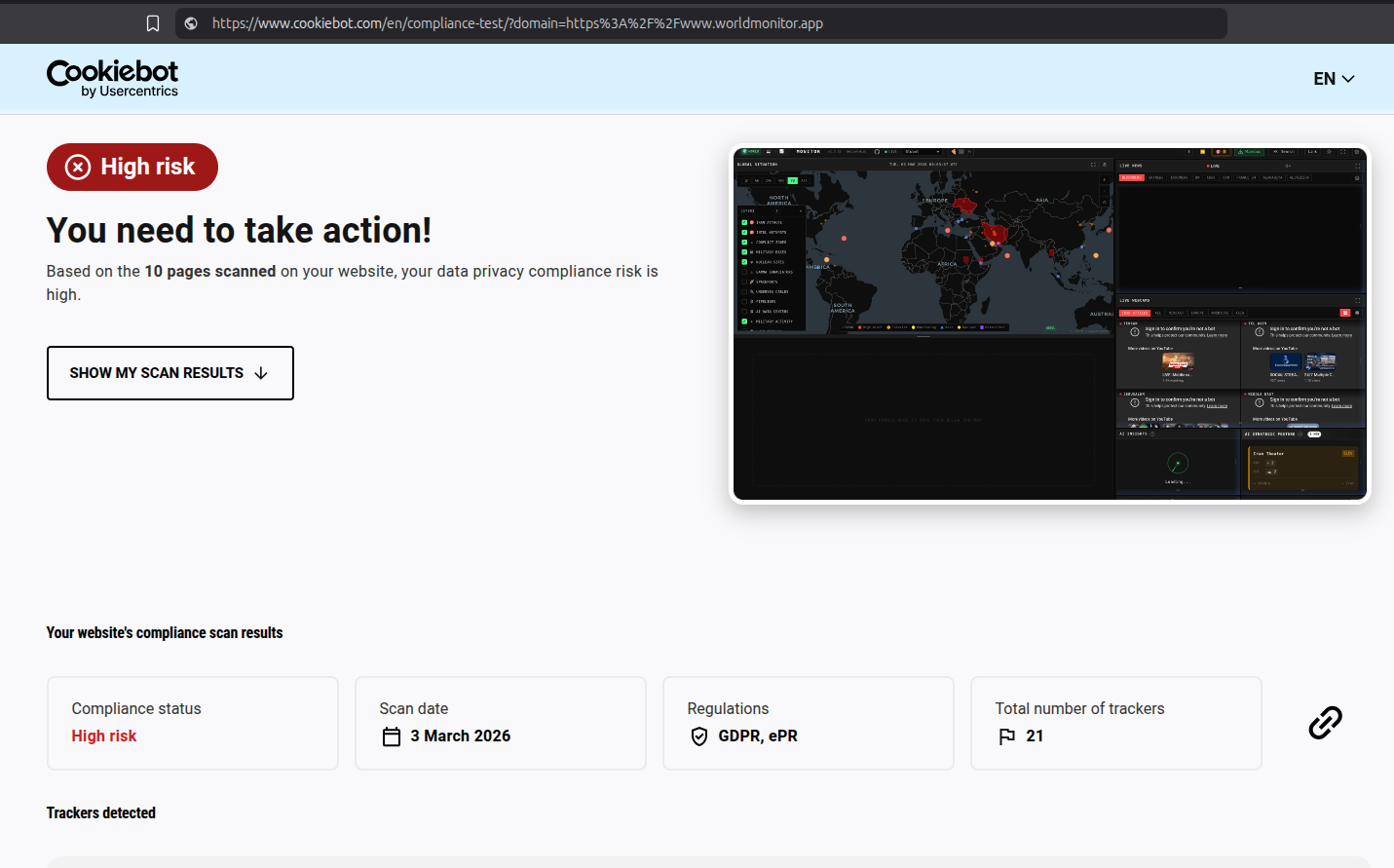Screen dimensions: 1394x868
Task: Click the Cookiebot by Usercentrics logo
Action: [x=113, y=79]
